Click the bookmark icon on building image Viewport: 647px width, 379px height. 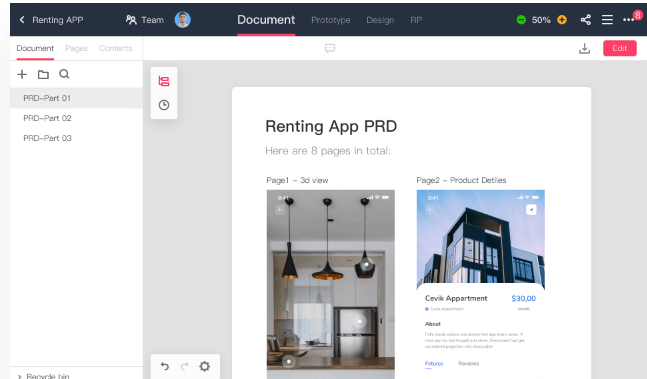(x=531, y=210)
